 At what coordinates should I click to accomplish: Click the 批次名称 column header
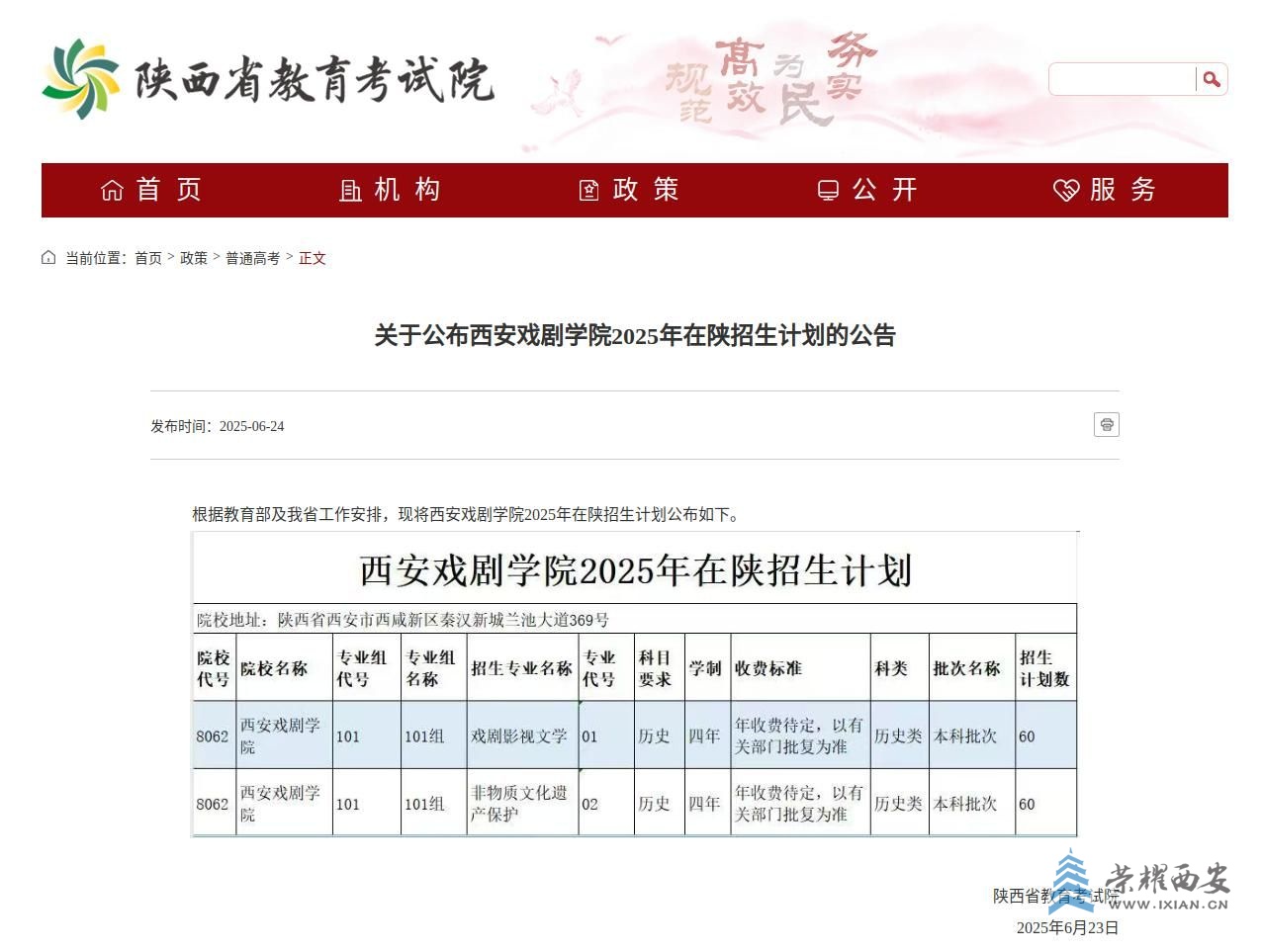click(972, 668)
